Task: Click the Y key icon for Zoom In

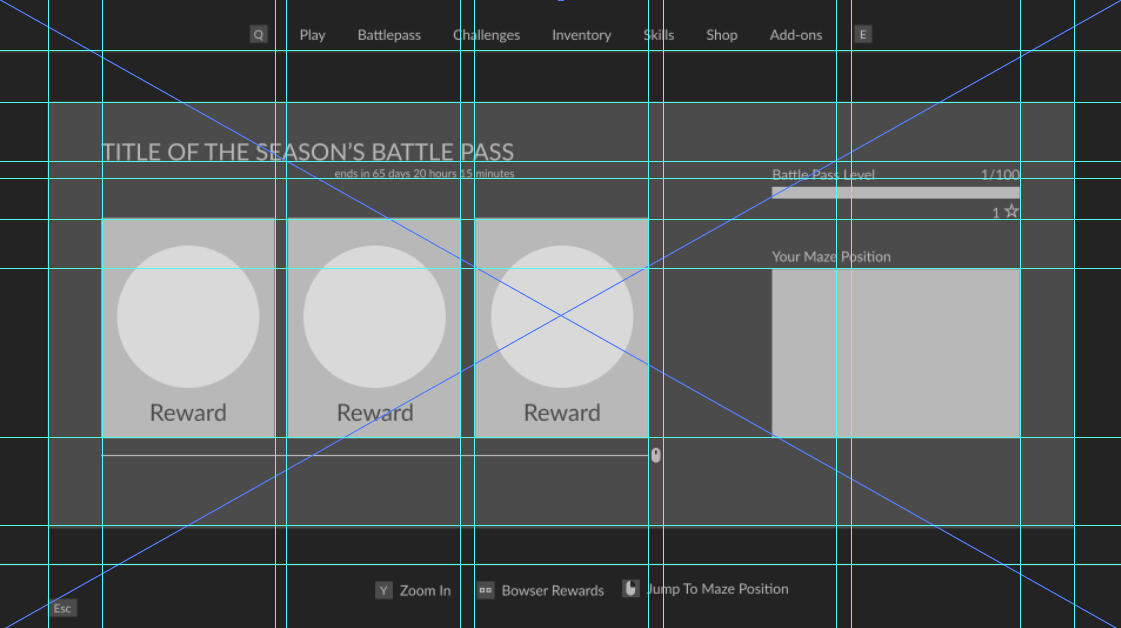Action: [x=381, y=590]
